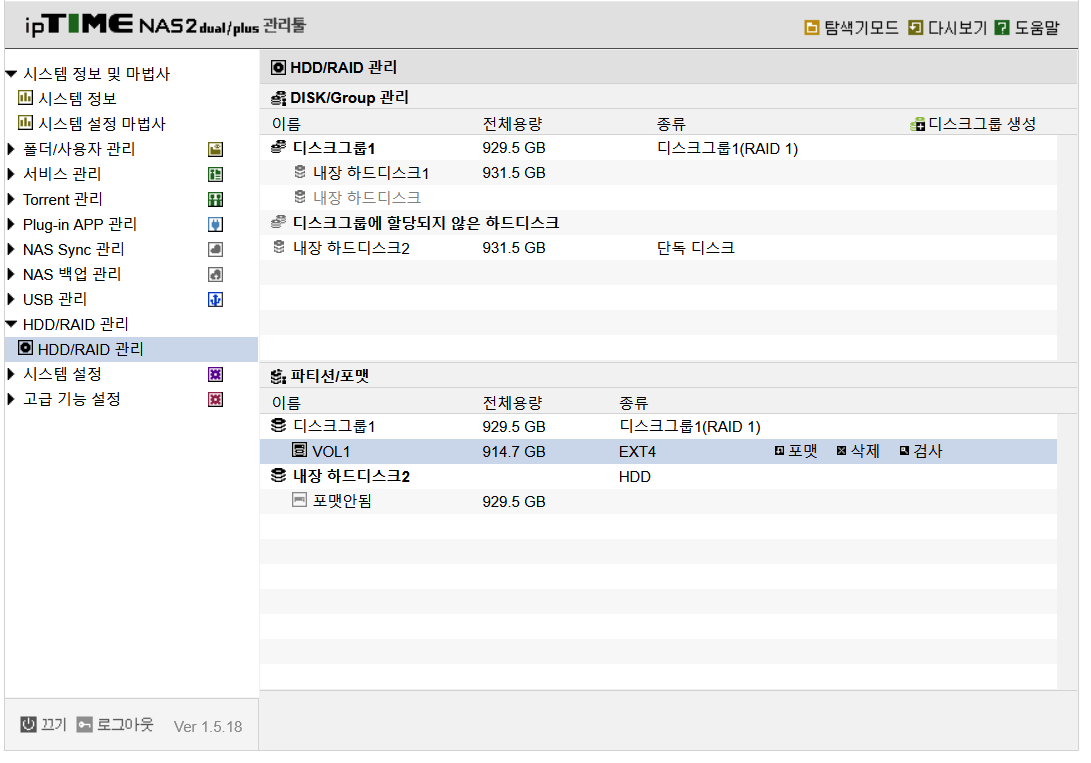Expand the Torrent 관리 menu
Image resolution: width=1091 pixels, height=763 pixels.
pos(10,199)
